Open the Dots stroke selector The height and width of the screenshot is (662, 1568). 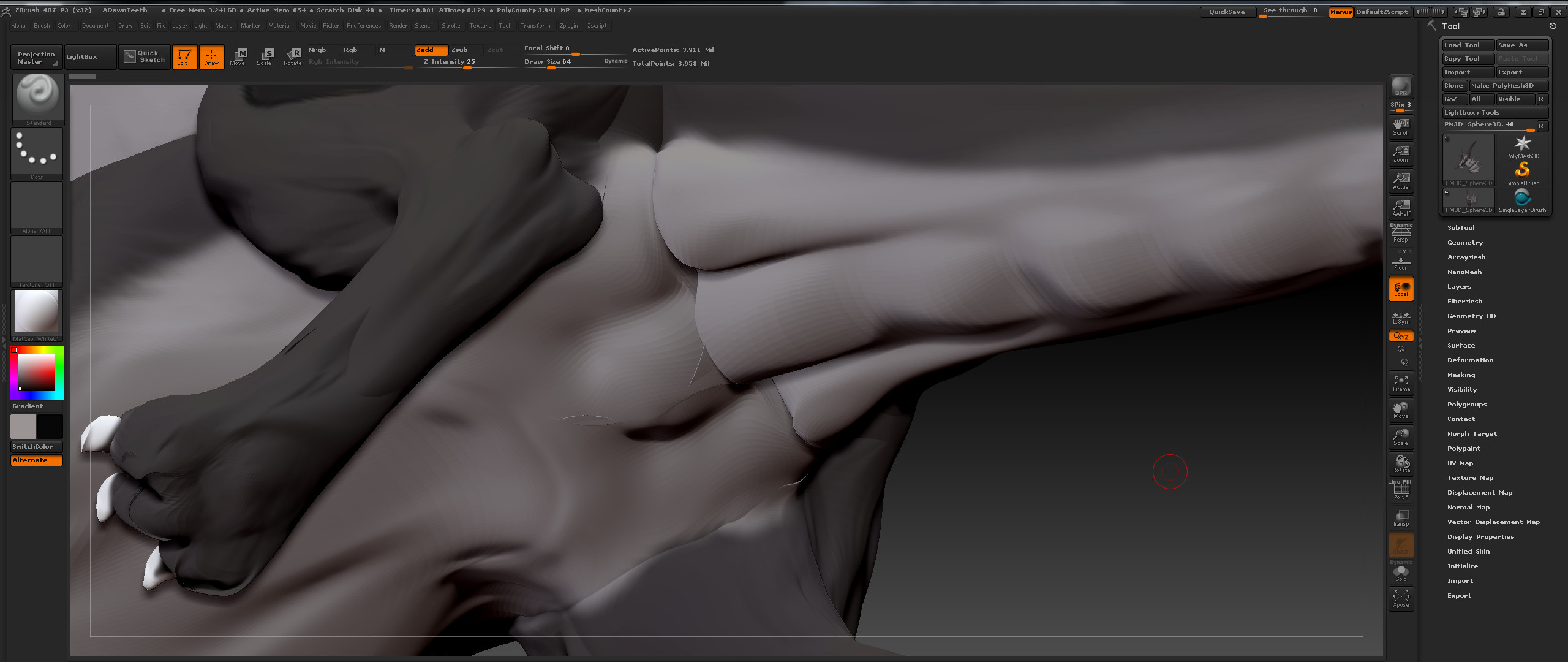pyautogui.click(x=37, y=154)
